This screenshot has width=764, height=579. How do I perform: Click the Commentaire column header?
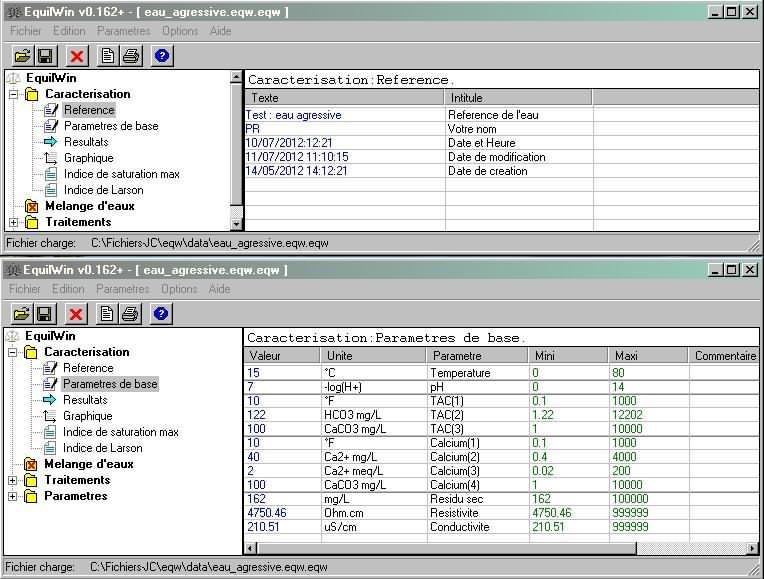click(724, 356)
